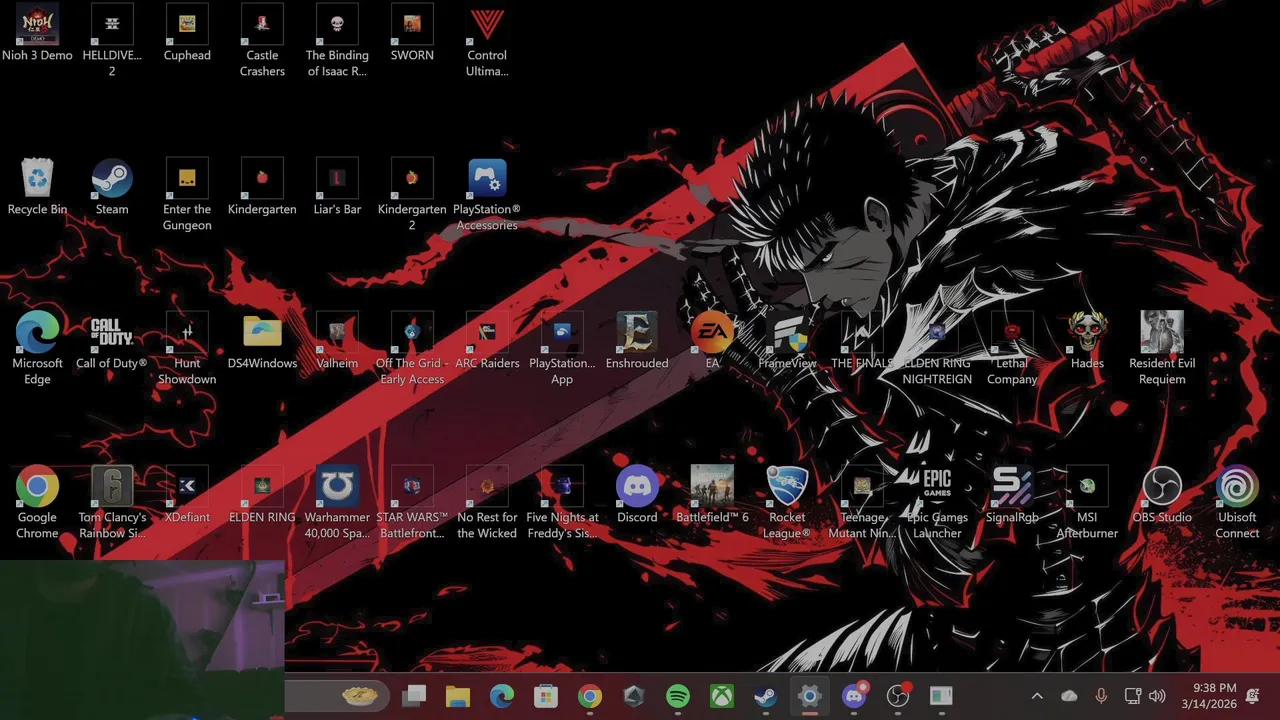Open Microsoft Store from the taskbar
The width and height of the screenshot is (1280, 720).
(x=546, y=696)
